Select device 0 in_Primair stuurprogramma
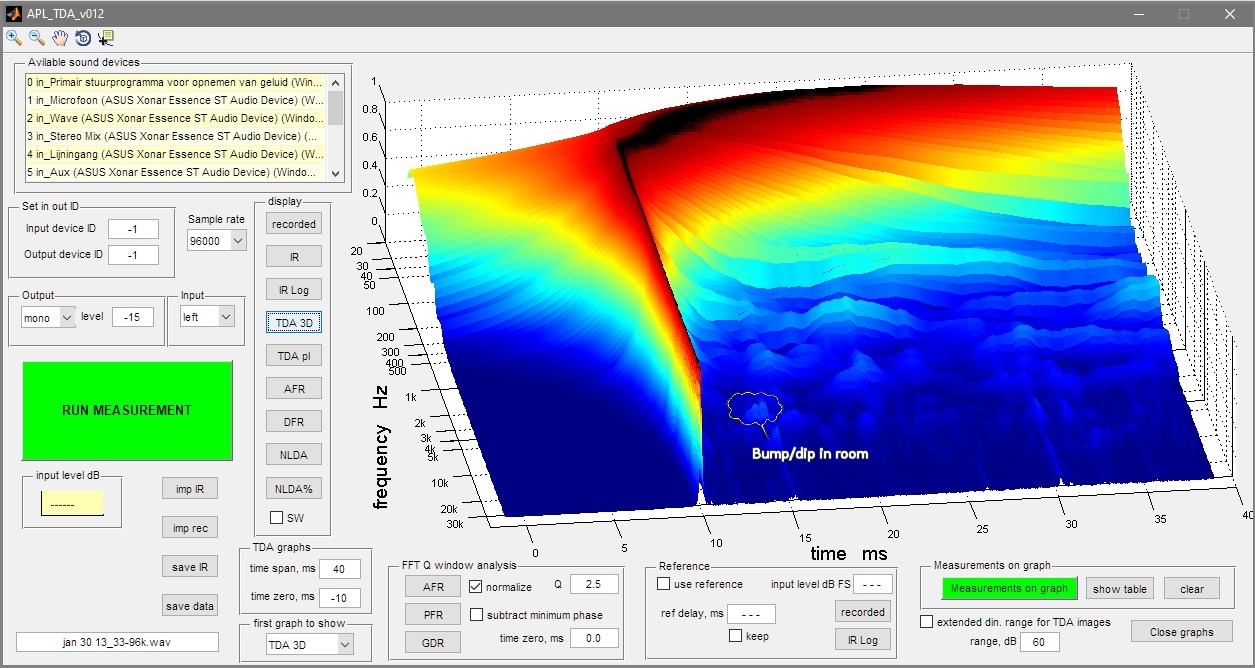 click(176, 82)
